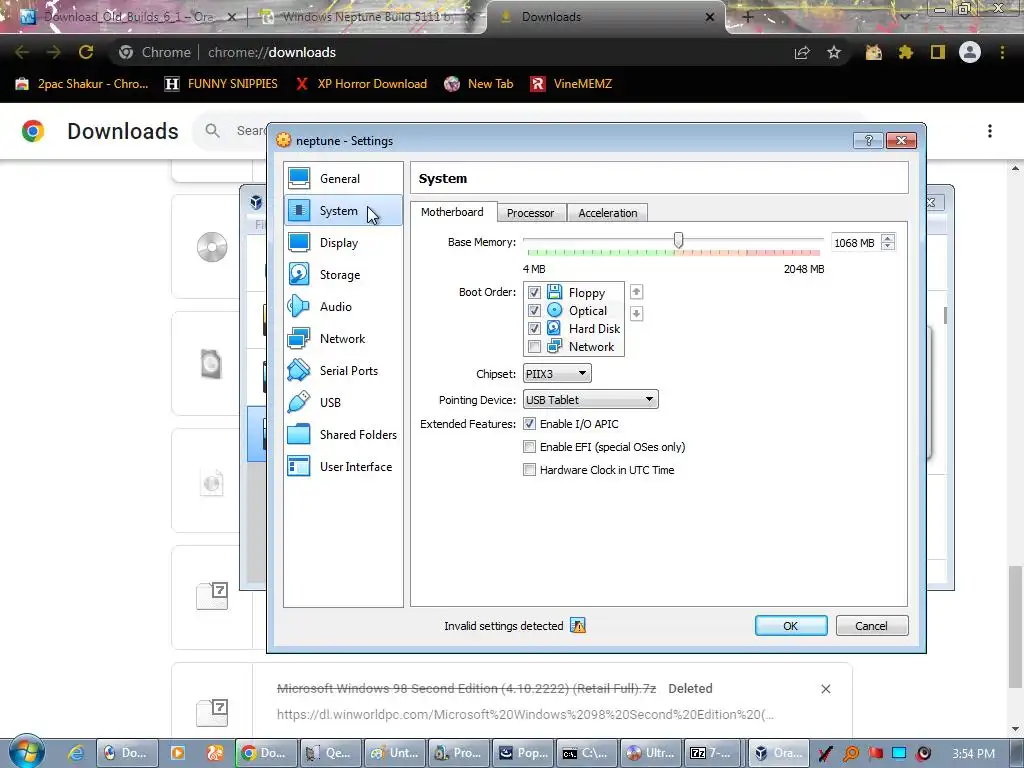Open Oracle VirtualBox taskbar button
This screenshot has height=768, width=1024.
778,753
